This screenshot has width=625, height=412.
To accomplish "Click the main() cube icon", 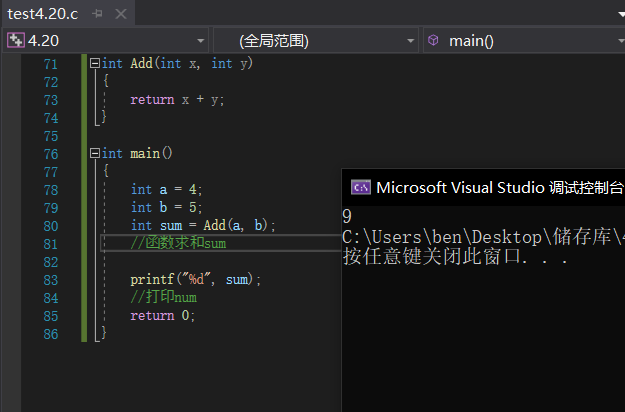I will pos(433,40).
